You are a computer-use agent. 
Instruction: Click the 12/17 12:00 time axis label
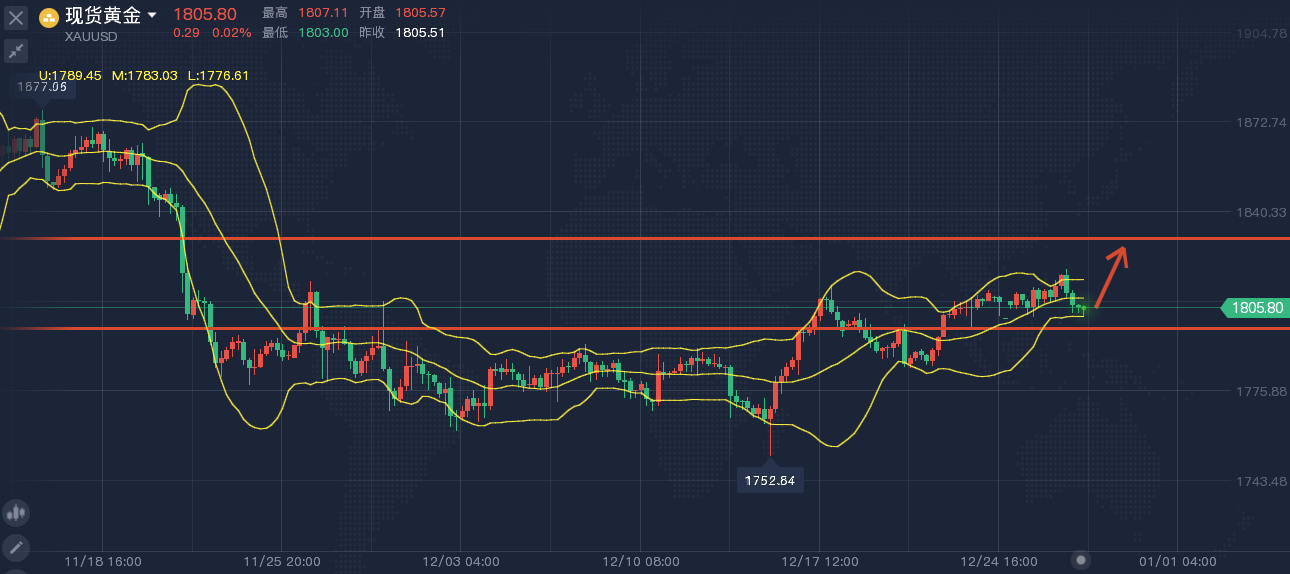(x=820, y=561)
